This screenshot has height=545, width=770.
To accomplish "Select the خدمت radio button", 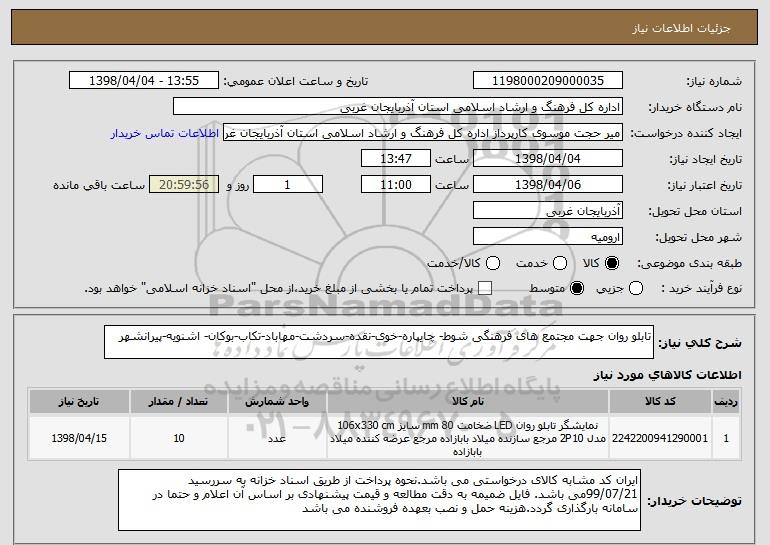I will [559, 263].
